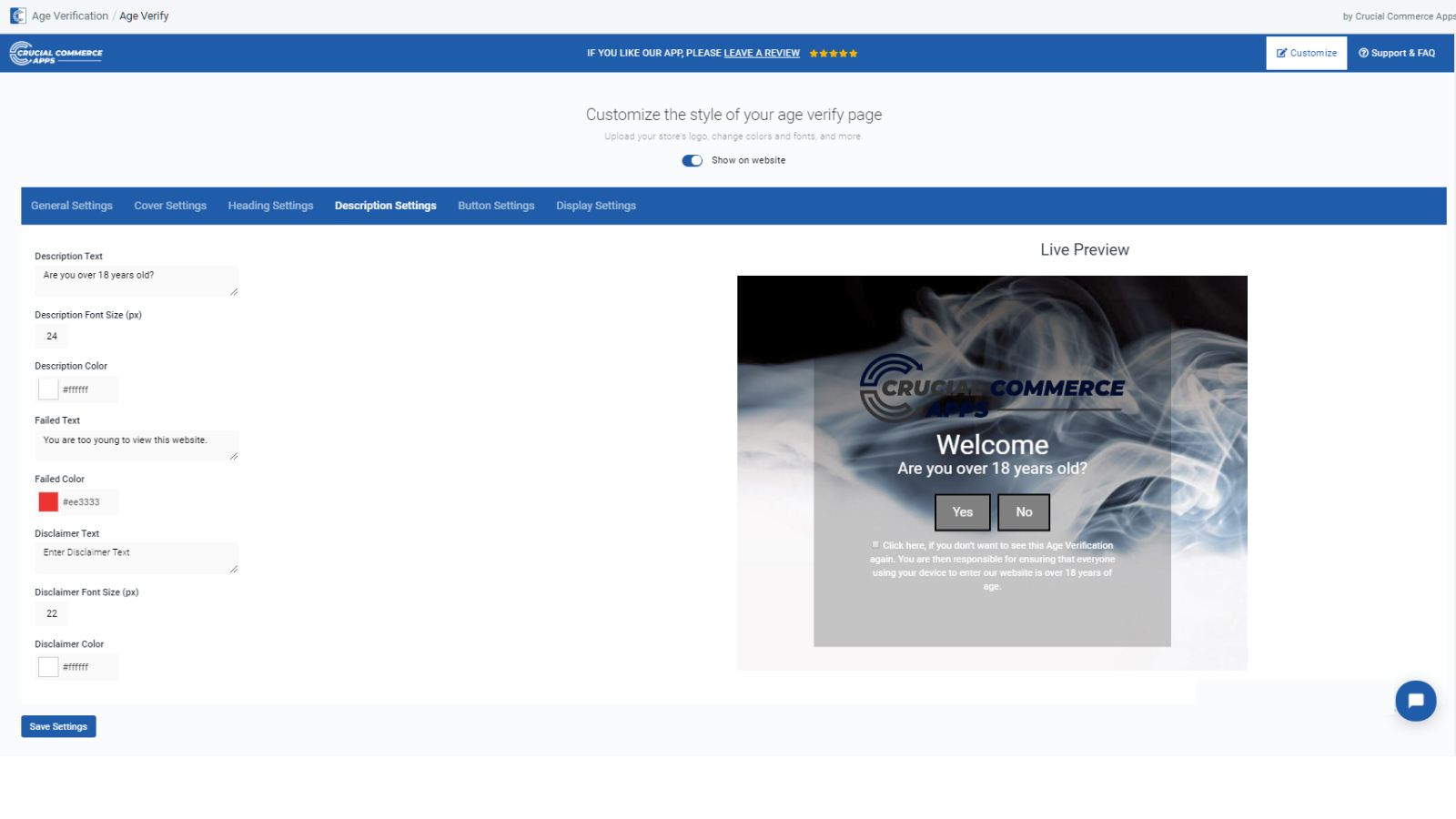Open the Description Color picker
The width and height of the screenshot is (1456, 819).
47,389
